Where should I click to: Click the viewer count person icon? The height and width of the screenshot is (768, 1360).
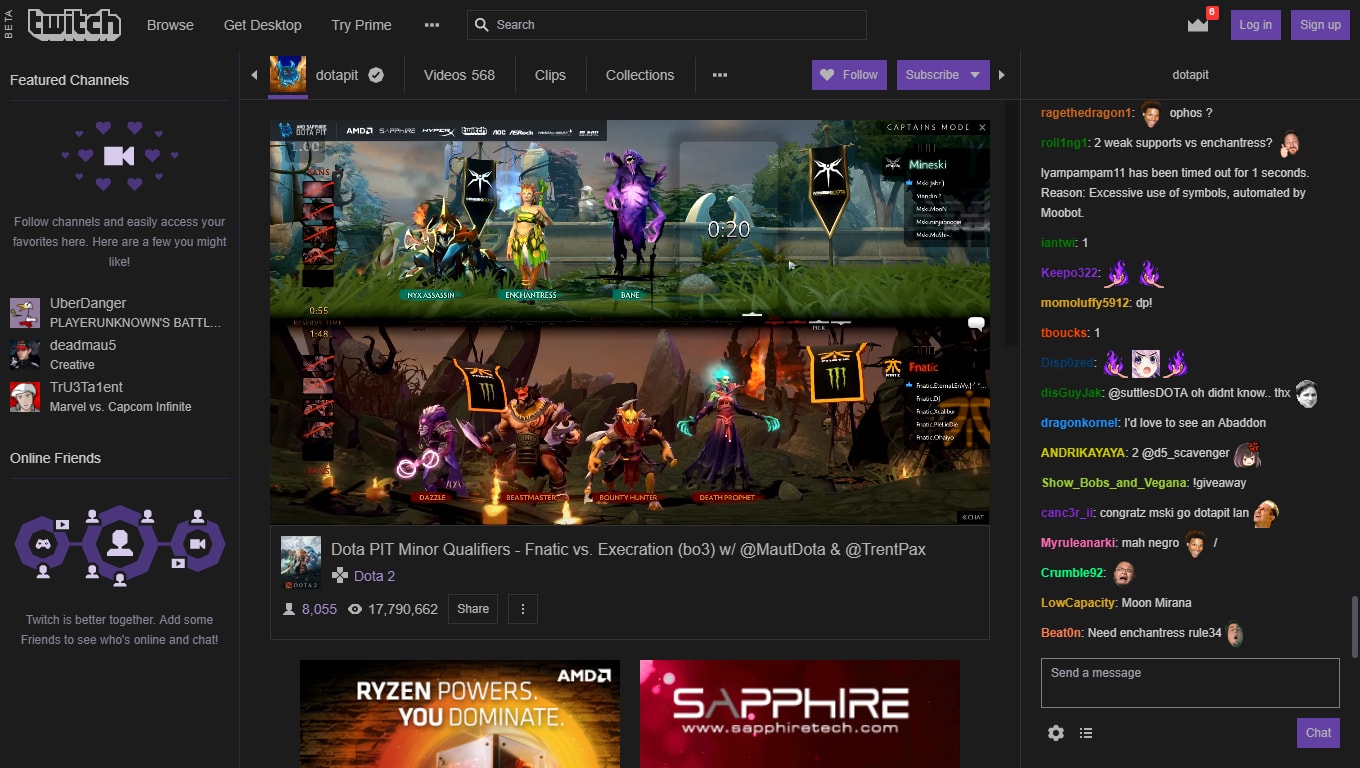(289, 609)
